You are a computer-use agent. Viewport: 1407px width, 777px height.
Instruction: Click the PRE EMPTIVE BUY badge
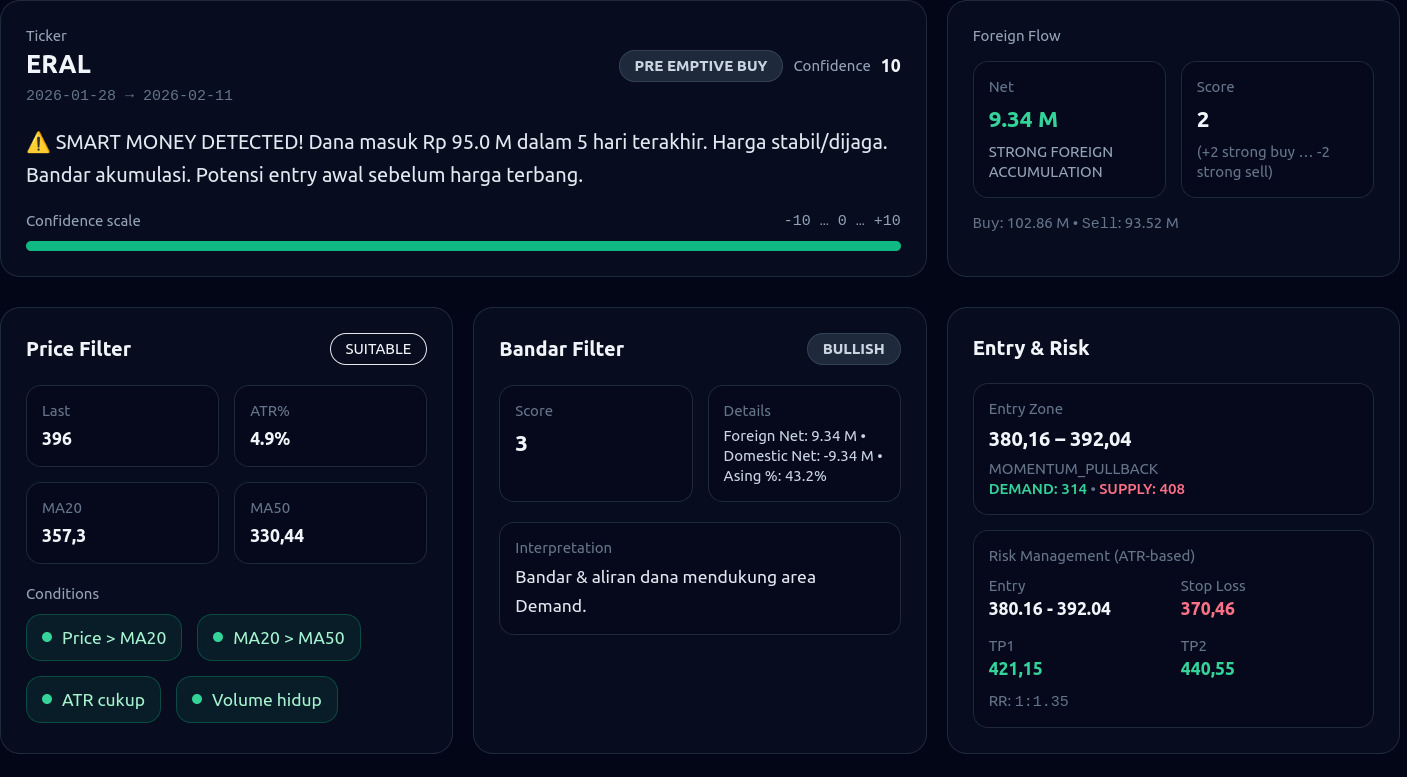click(700, 66)
